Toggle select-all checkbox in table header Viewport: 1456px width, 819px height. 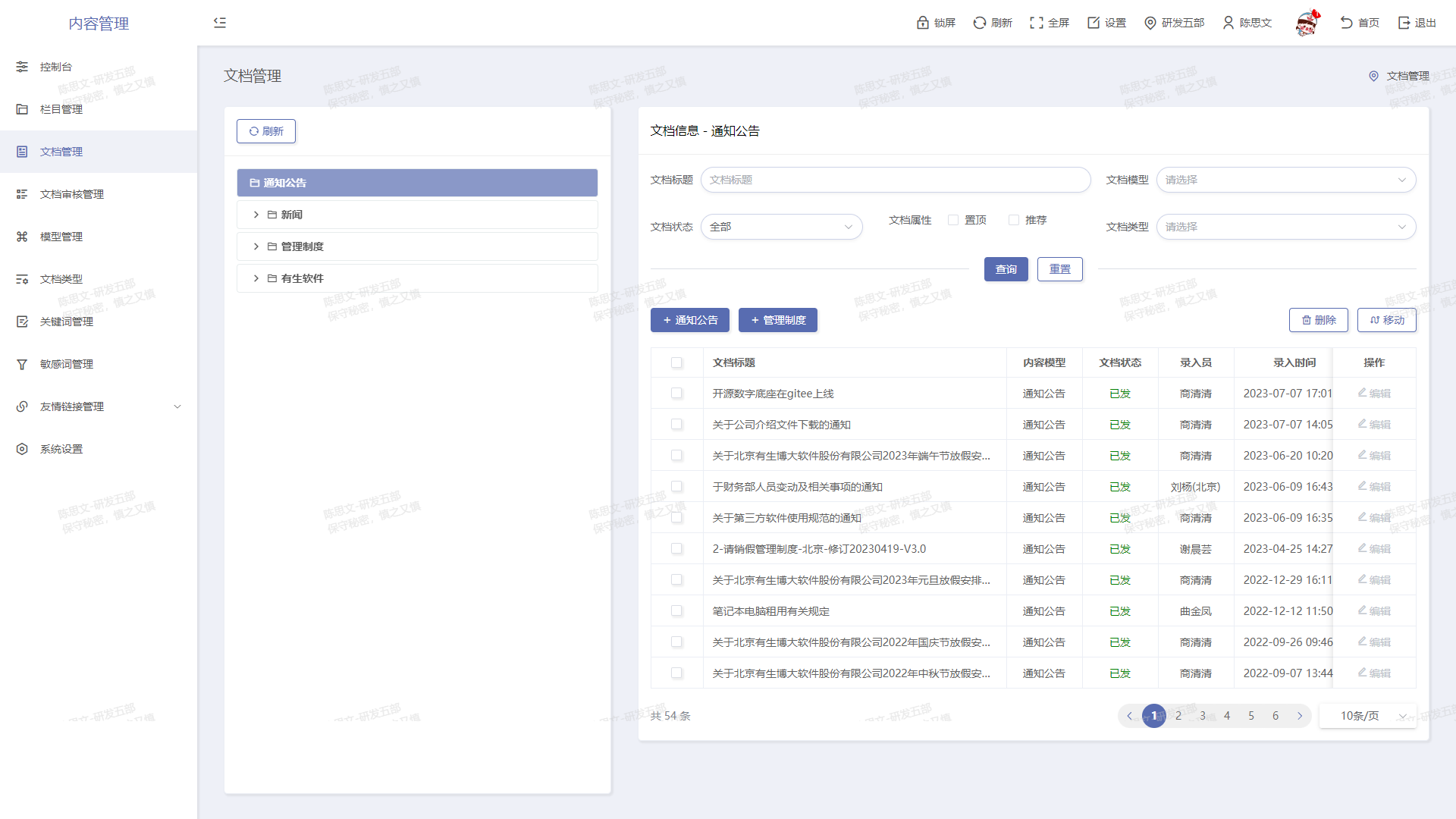coord(676,362)
